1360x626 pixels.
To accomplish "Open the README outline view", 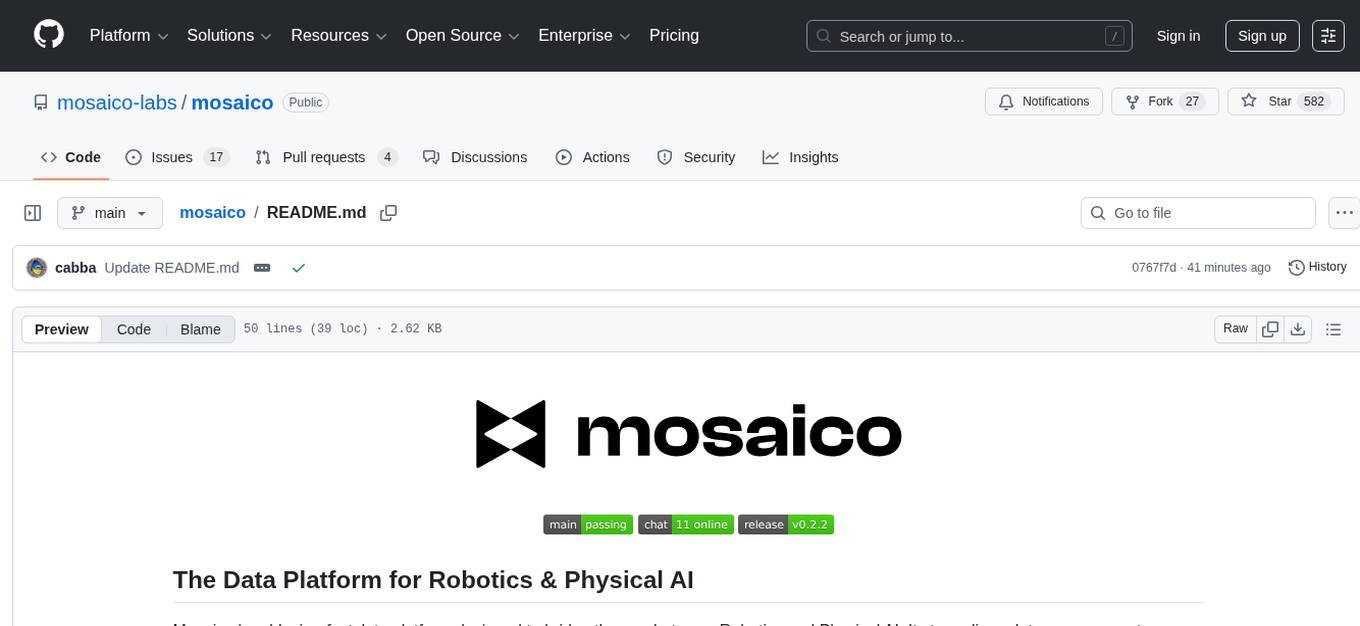I will pos(1334,328).
